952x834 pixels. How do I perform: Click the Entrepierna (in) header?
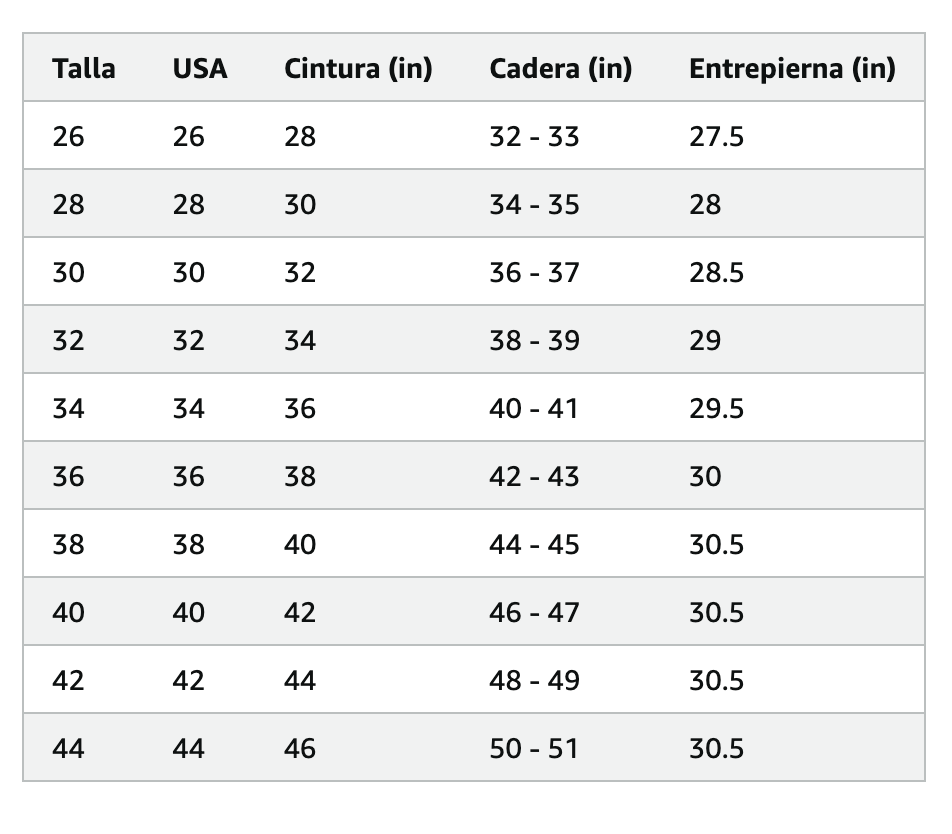coord(792,69)
